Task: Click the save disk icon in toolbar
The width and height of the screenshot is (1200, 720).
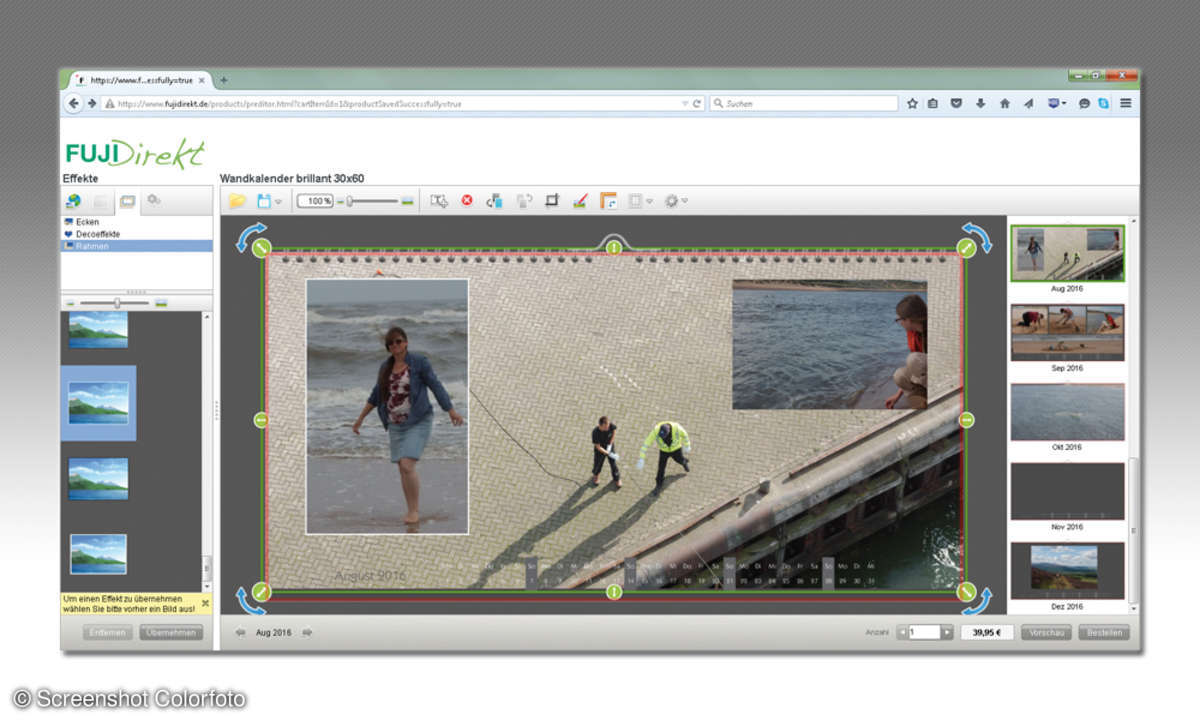Action: pos(264,201)
